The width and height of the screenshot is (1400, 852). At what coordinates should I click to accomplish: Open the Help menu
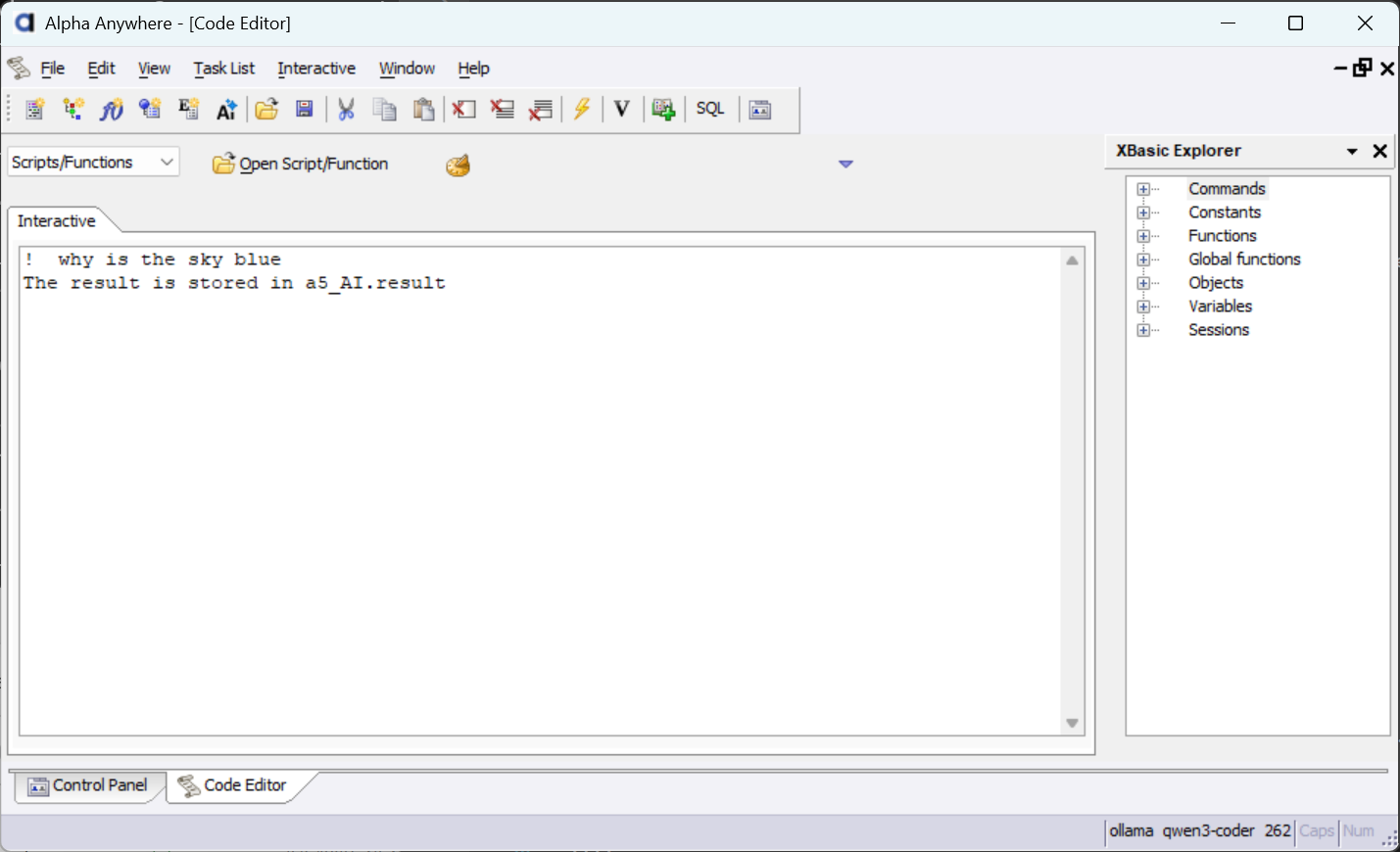(473, 69)
